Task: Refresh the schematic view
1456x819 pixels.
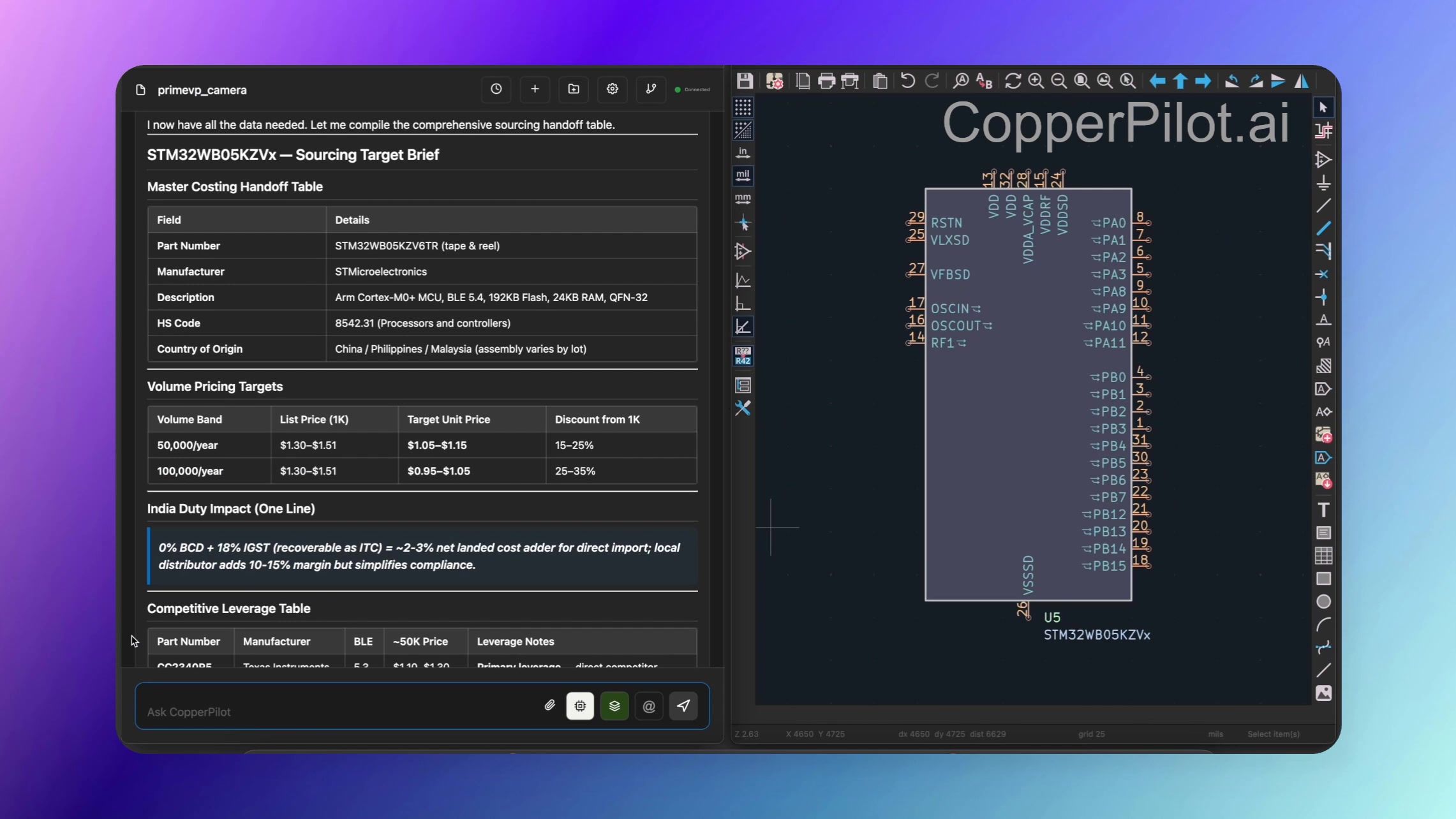Action: coord(1013,81)
